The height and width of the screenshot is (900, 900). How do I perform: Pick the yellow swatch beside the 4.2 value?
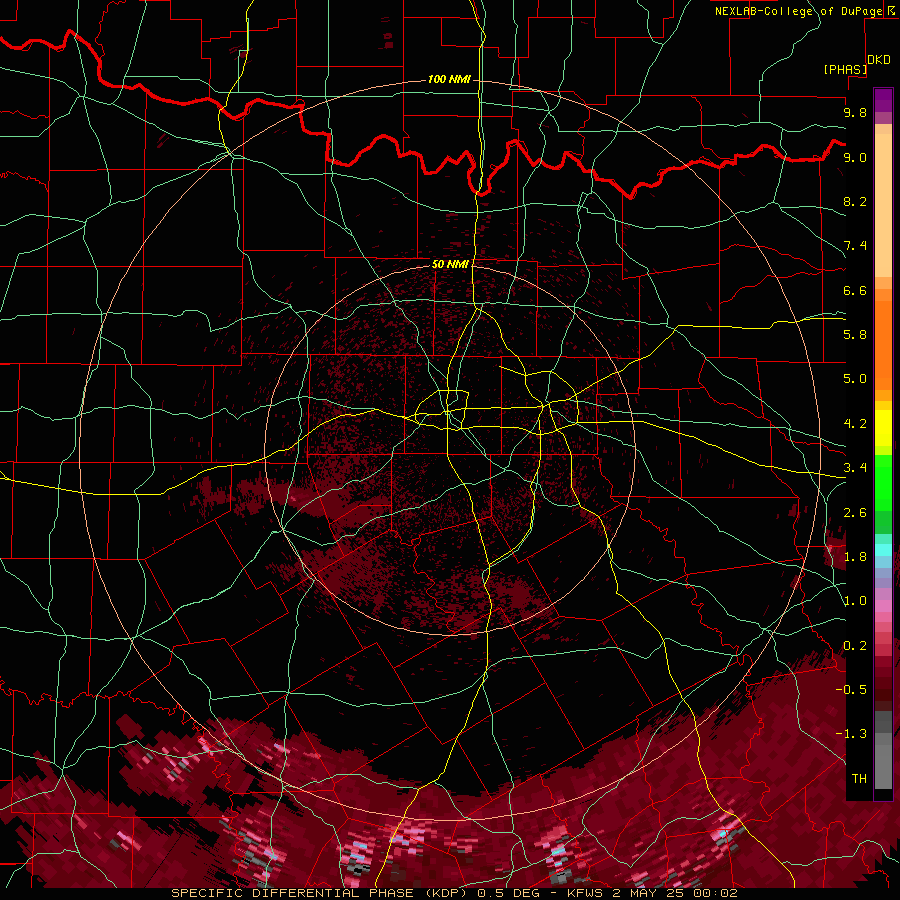[x=883, y=428]
